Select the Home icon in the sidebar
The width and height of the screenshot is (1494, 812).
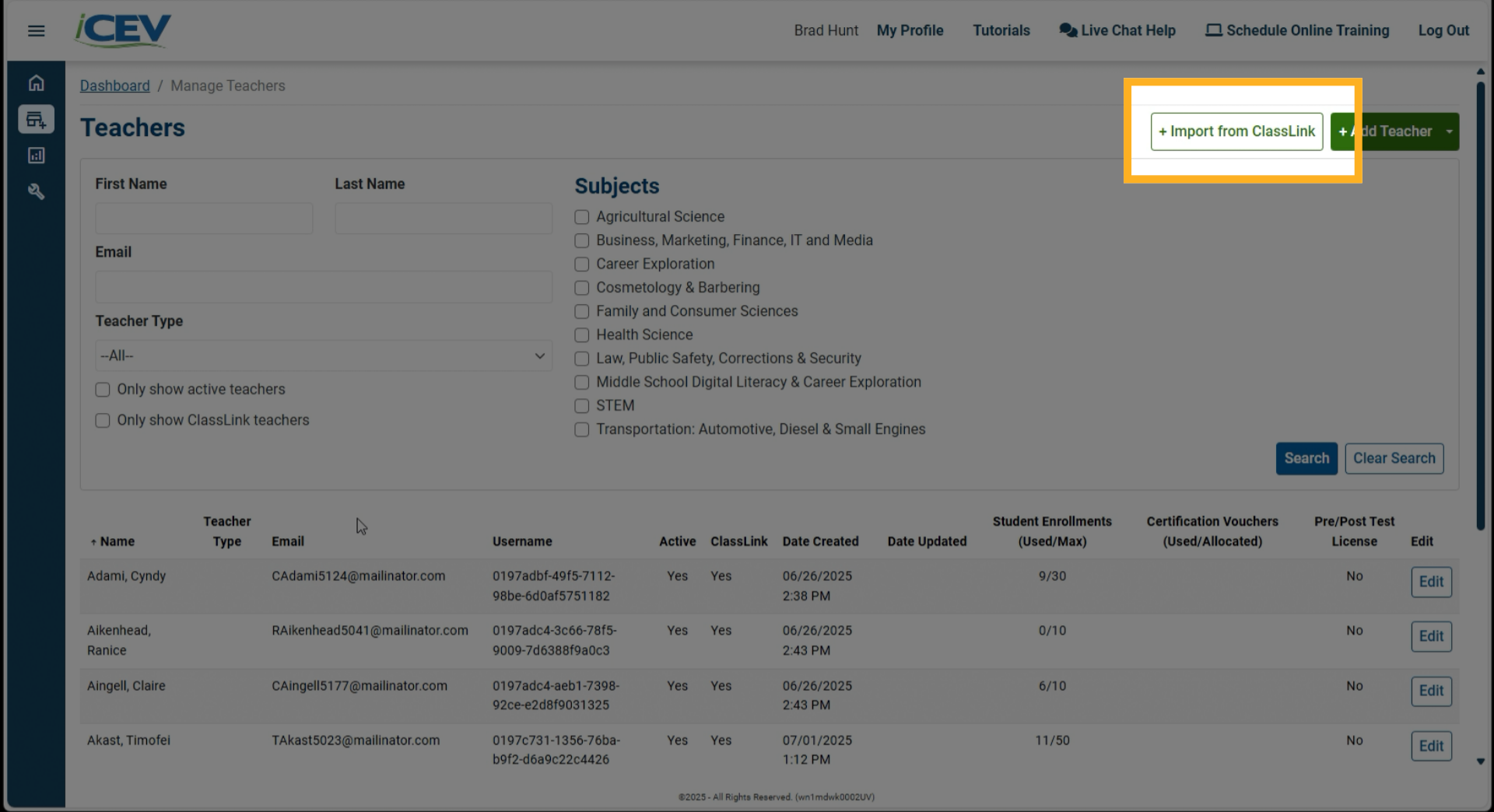(x=36, y=82)
